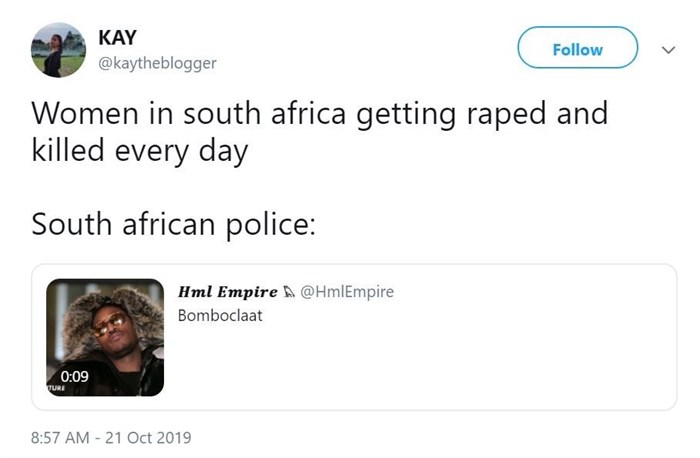
Task: Click the 'Women in south africa' text line
Action: click(319, 113)
